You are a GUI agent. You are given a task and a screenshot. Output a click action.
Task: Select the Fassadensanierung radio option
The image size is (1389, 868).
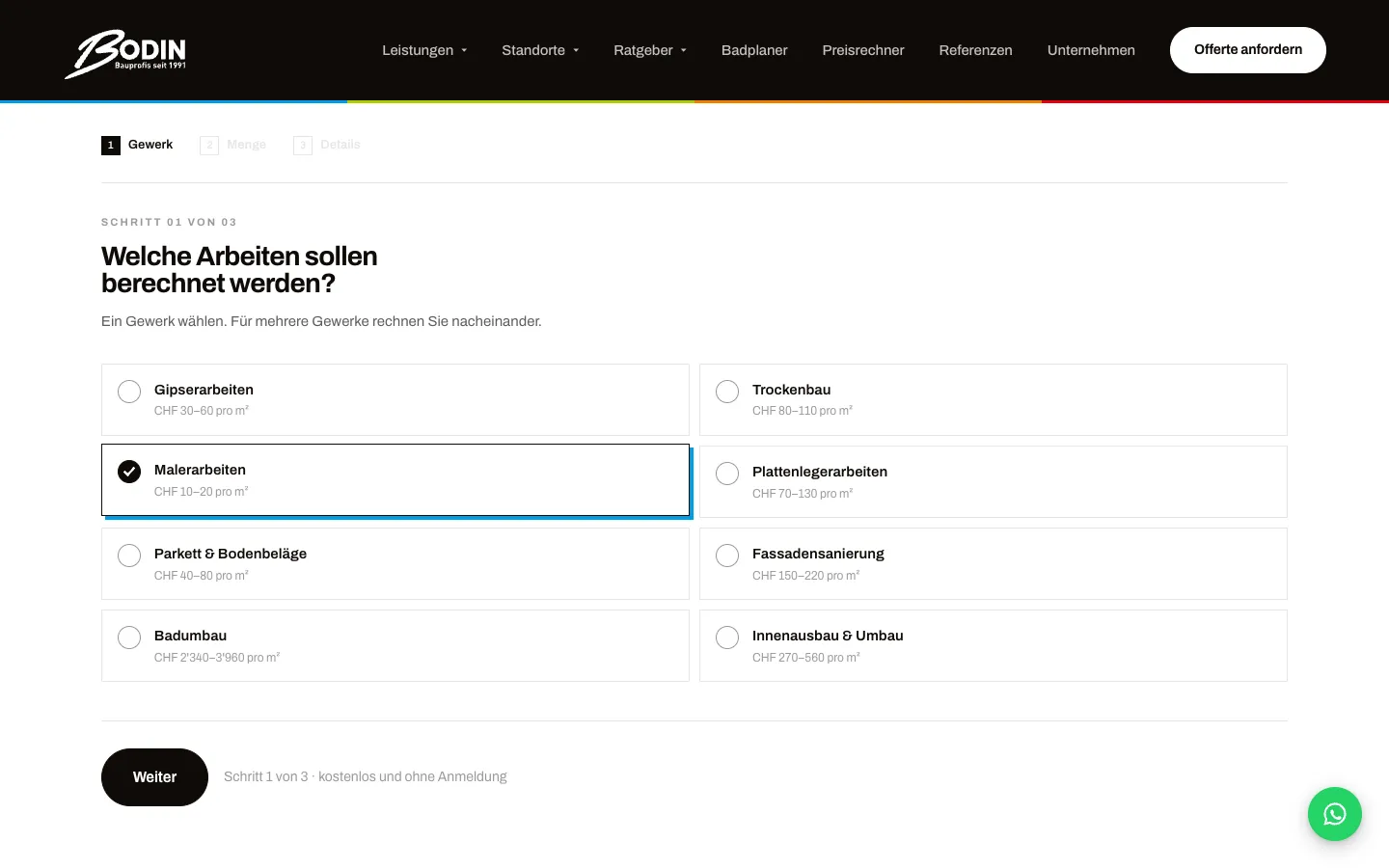pos(994,563)
